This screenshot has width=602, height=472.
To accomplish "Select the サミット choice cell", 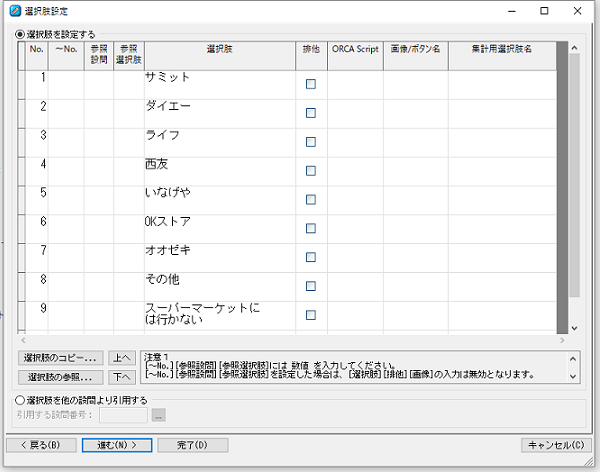I will pos(220,85).
